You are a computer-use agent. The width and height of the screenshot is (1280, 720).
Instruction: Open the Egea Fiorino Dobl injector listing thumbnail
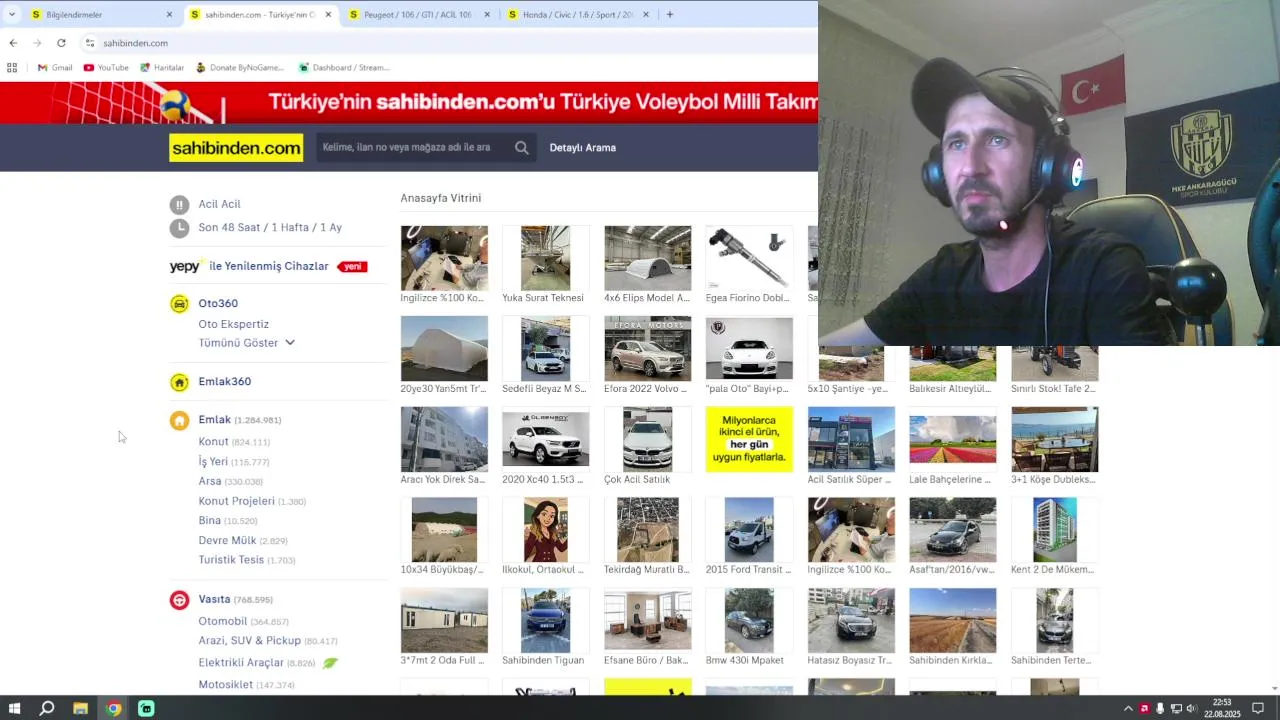pos(749,258)
